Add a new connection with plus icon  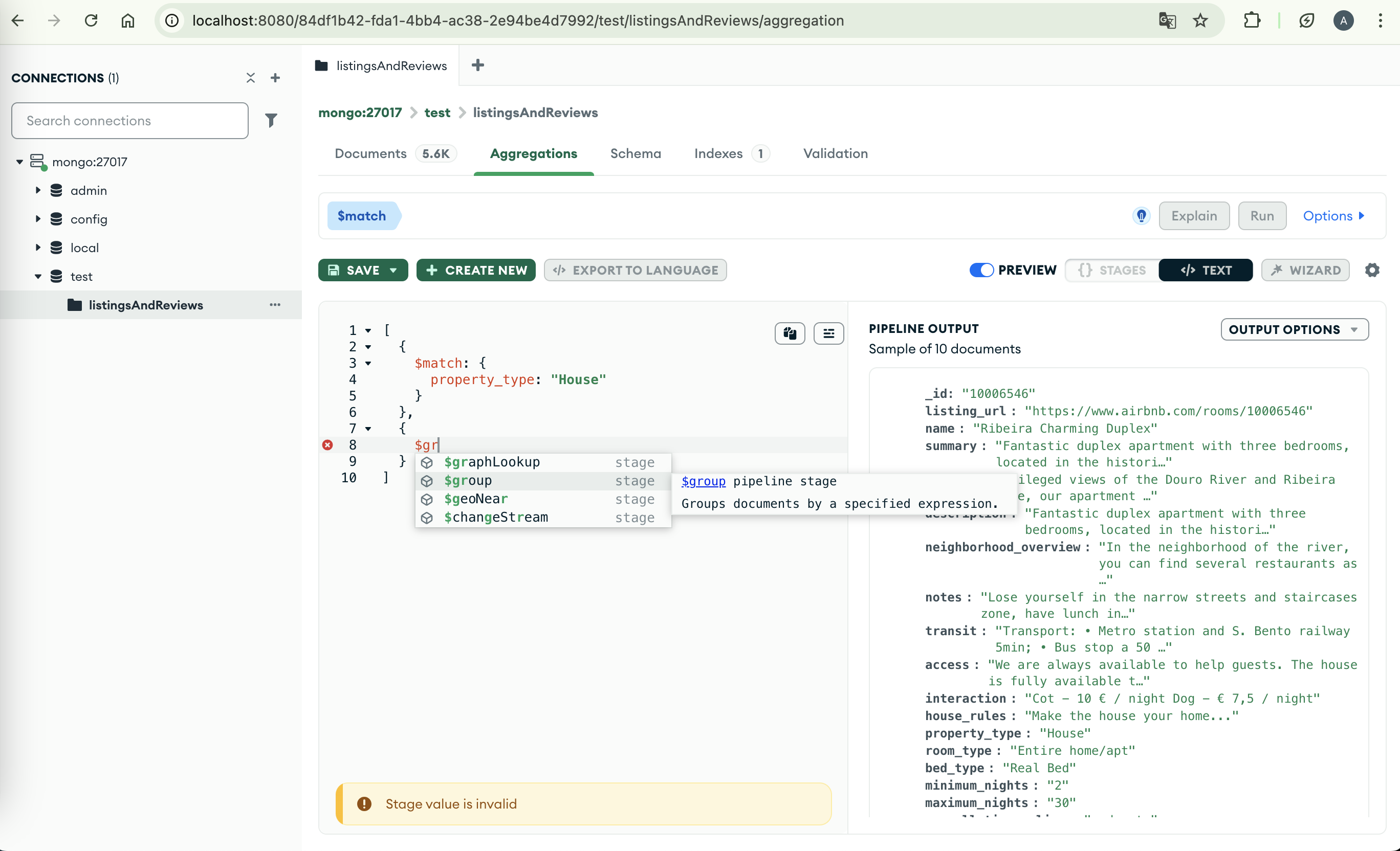tap(275, 78)
